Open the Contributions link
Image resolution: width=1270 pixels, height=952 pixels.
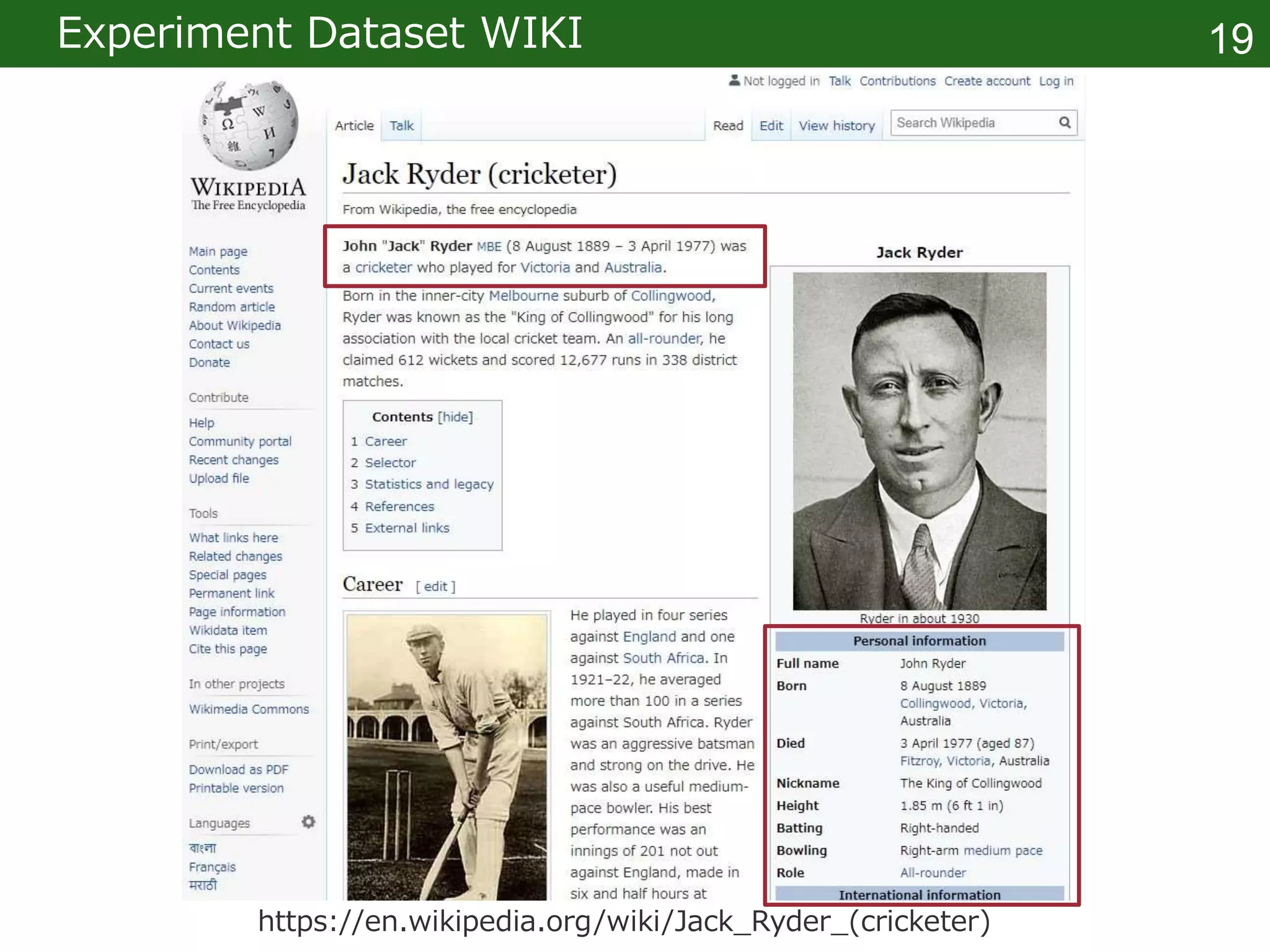[x=897, y=81]
